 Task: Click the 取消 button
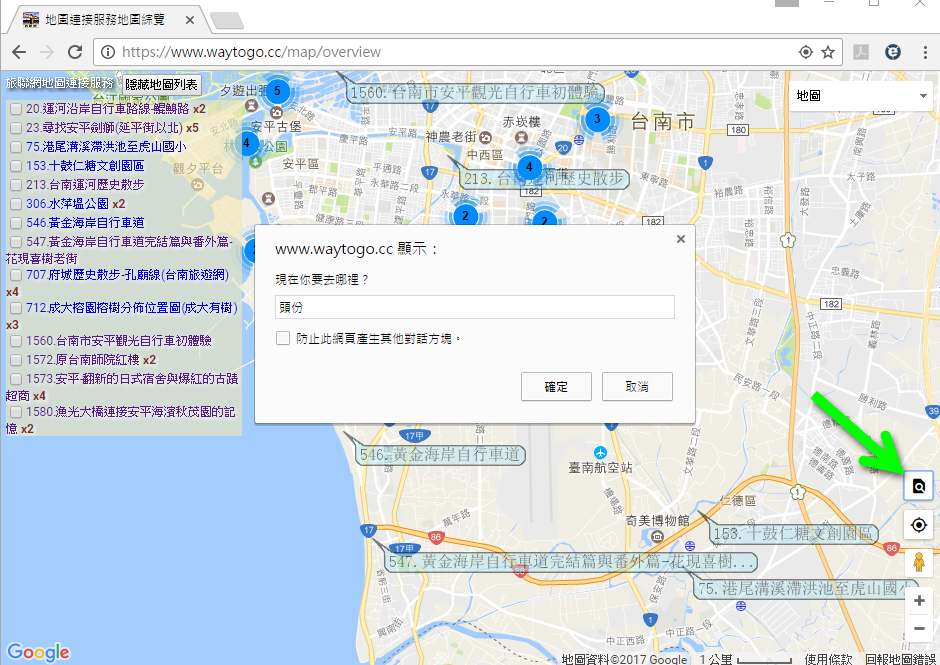(637, 387)
